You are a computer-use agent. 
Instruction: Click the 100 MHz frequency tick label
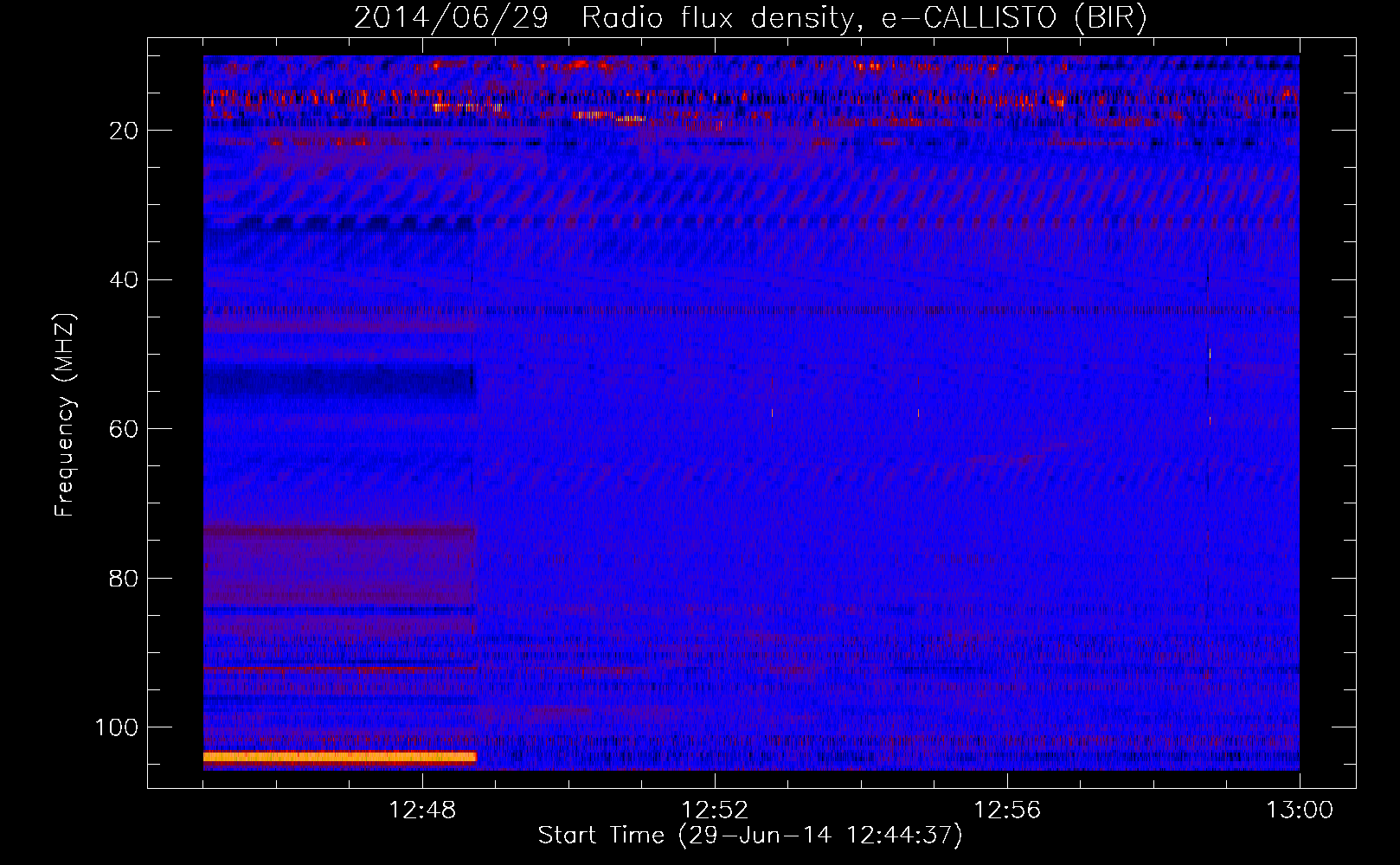[117, 727]
